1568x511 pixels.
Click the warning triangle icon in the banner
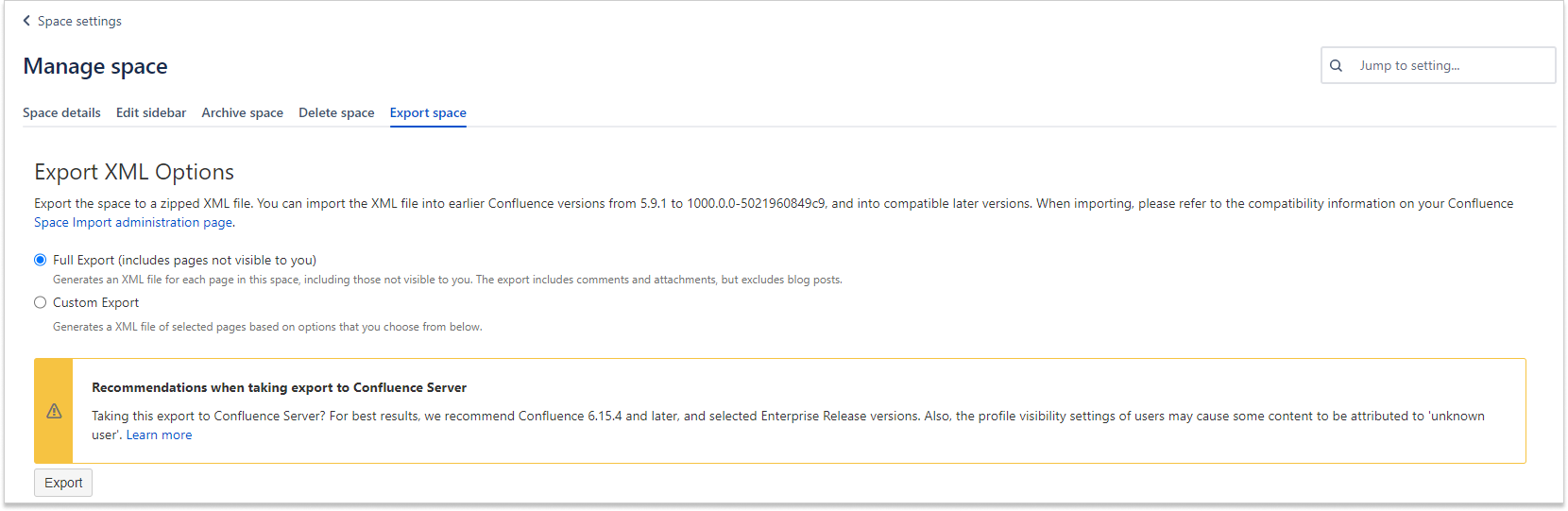pyautogui.click(x=54, y=411)
